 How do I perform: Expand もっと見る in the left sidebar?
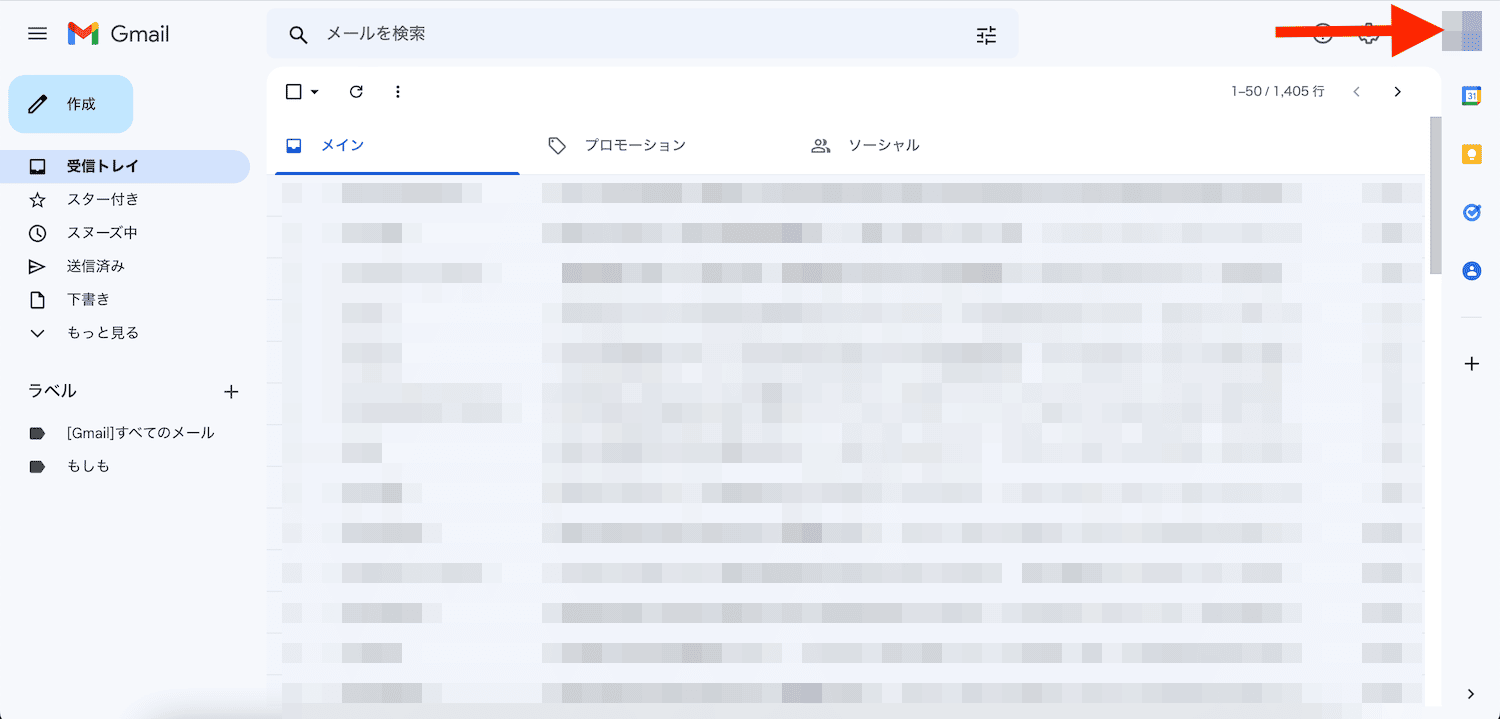pyautogui.click(x=102, y=333)
